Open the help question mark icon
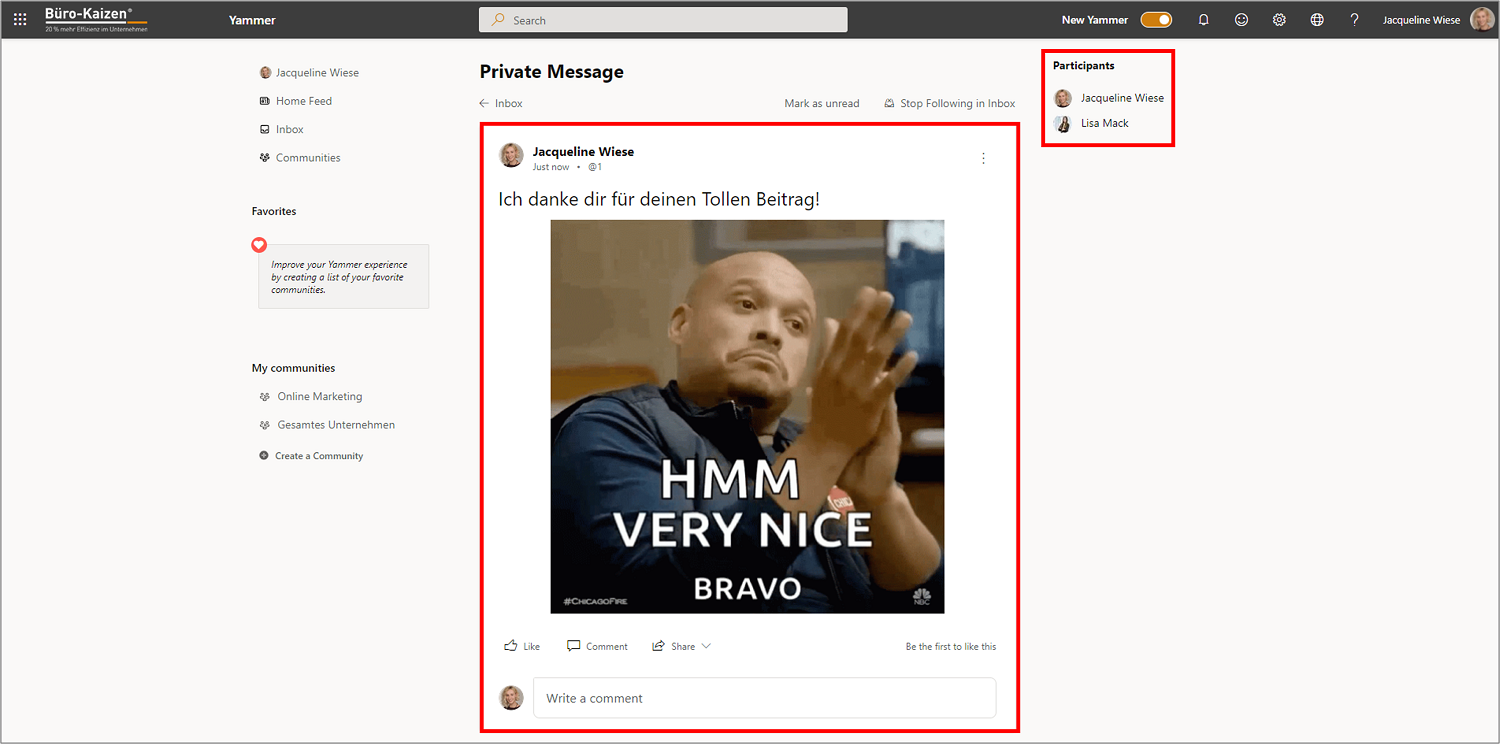 1354,20
